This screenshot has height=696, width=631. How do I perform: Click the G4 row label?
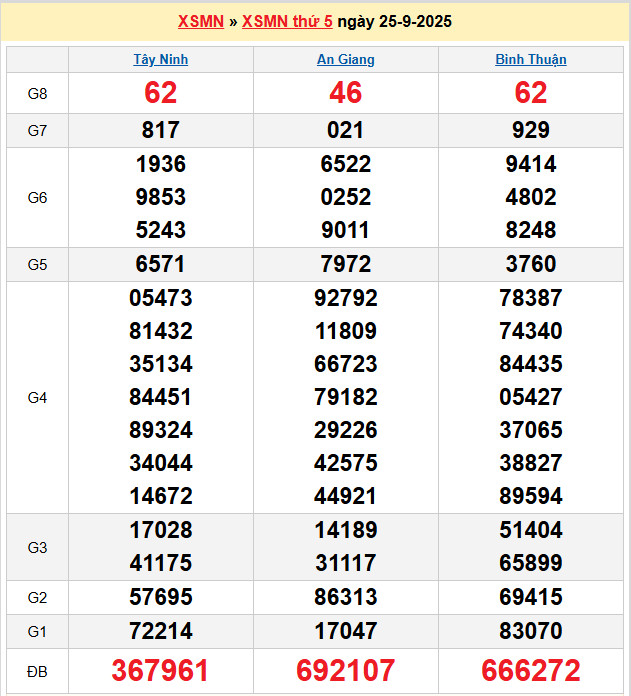pos(37,397)
